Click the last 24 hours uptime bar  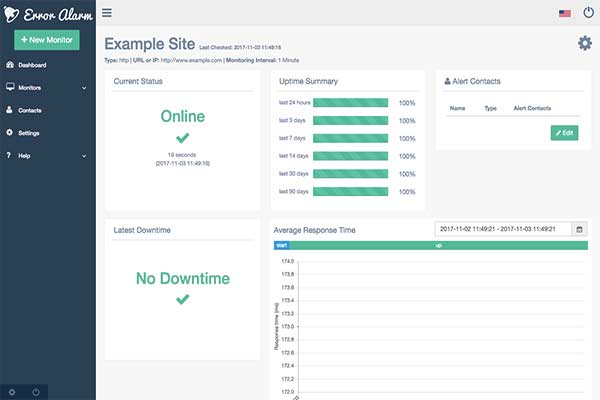[351, 103]
